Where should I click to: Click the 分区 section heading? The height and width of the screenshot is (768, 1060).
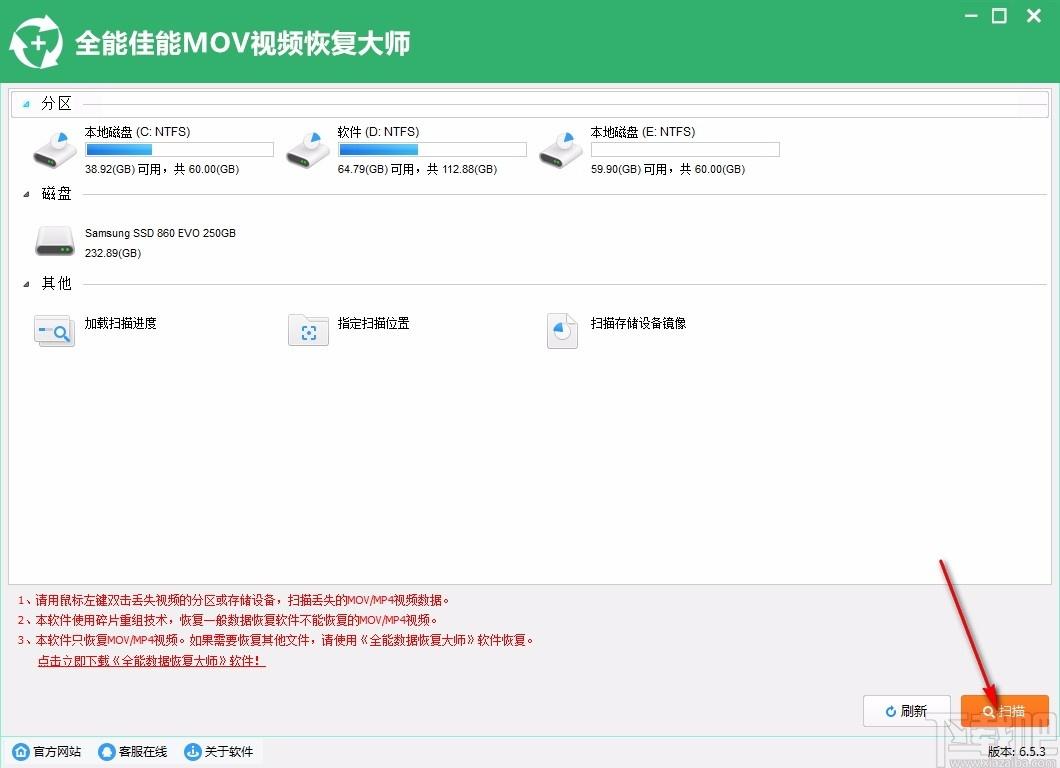tap(56, 103)
